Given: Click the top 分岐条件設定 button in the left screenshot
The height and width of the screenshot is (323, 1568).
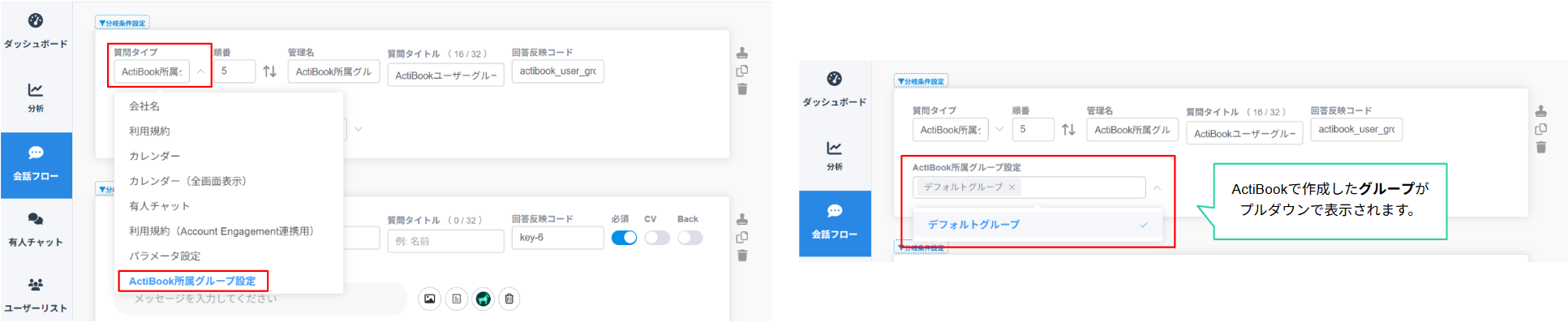Looking at the screenshot, I should coord(122,23).
